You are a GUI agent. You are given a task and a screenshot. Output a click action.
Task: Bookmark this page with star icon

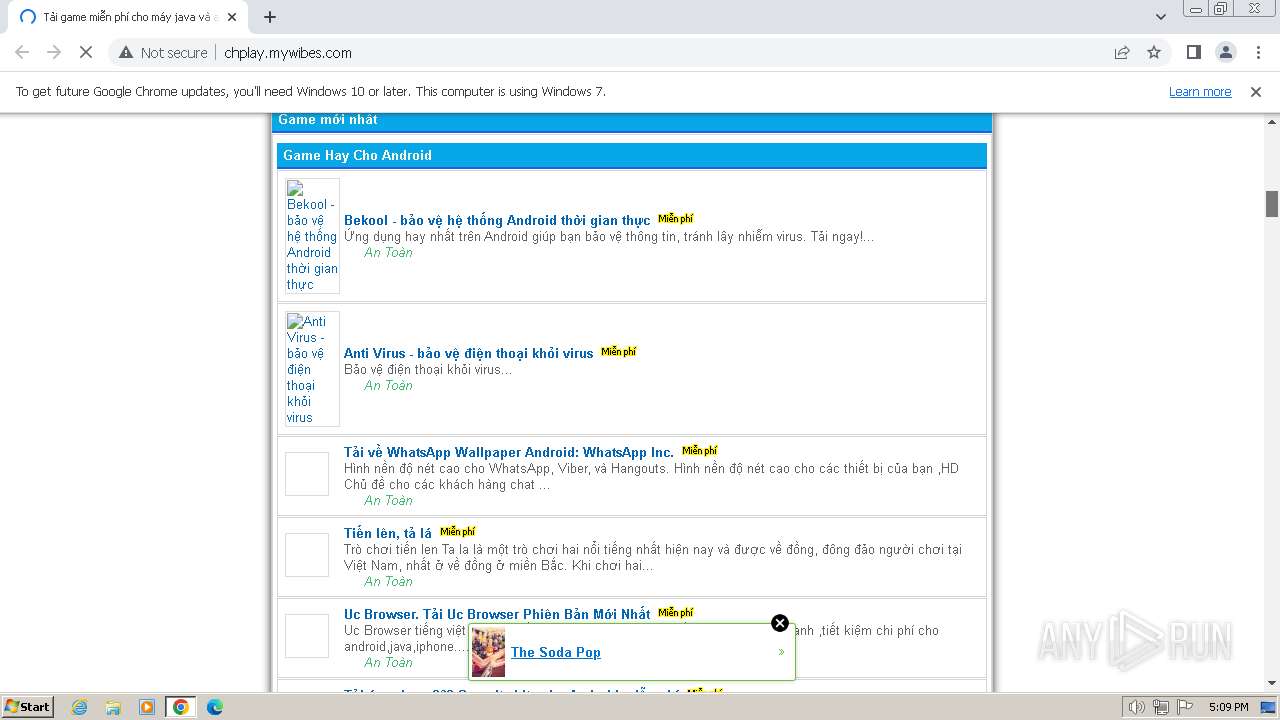(x=1154, y=52)
